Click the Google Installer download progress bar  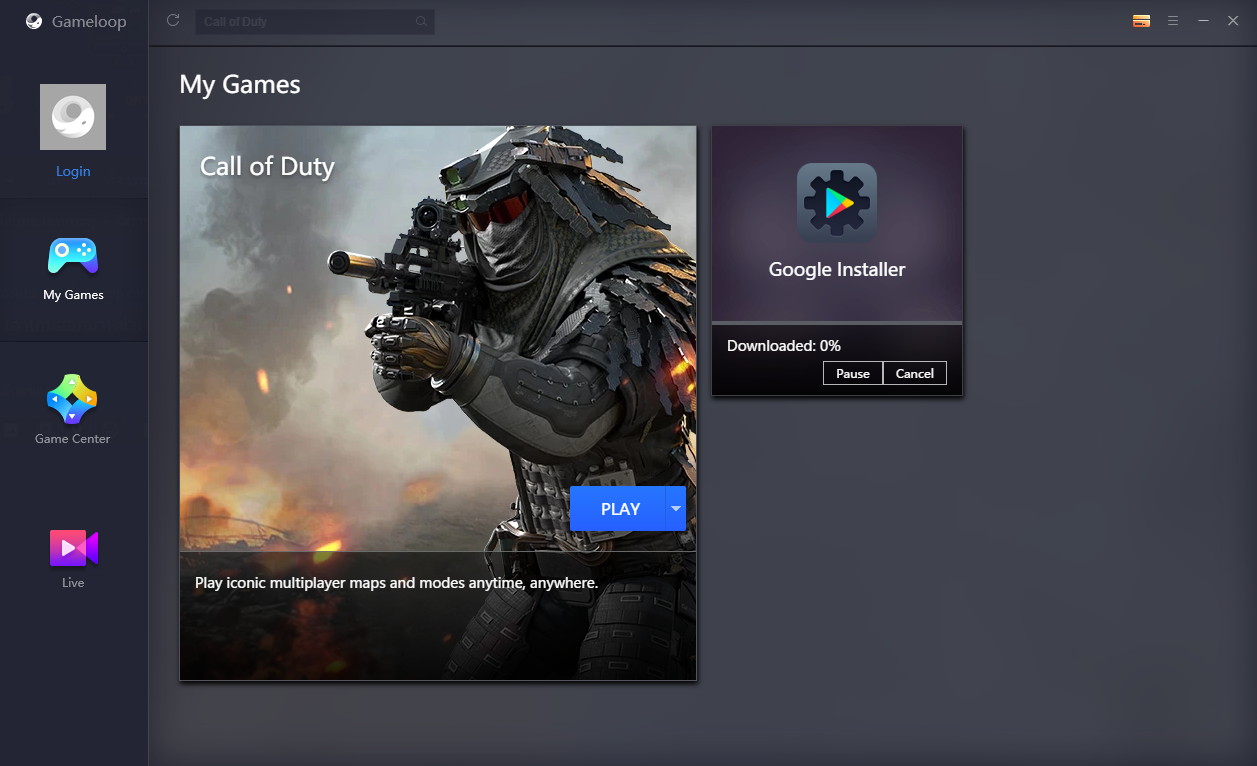tap(837, 323)
